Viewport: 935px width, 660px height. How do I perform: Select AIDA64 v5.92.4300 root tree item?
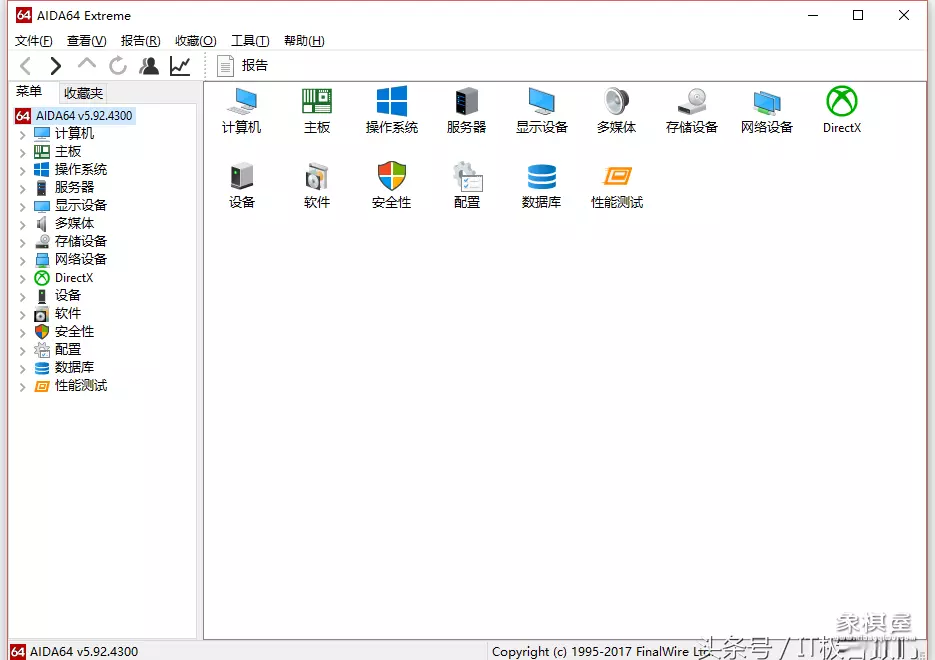point(75,116)
